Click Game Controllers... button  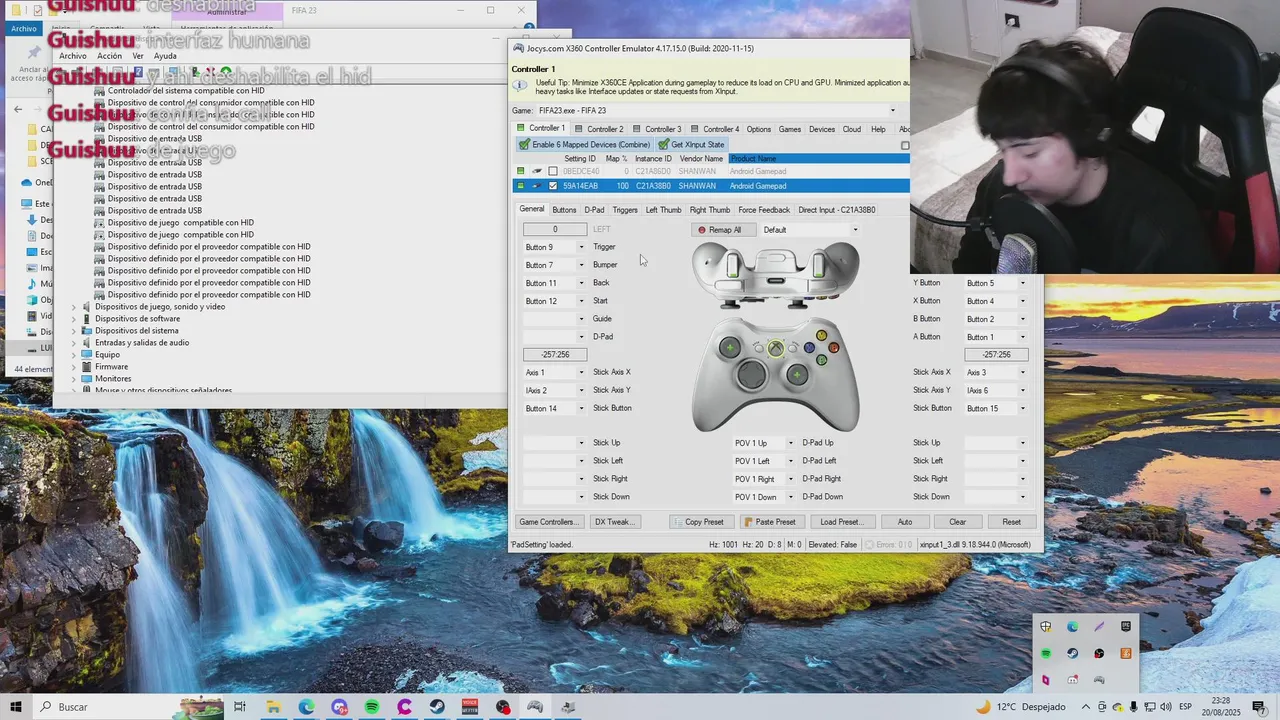[x=548, y=522]
